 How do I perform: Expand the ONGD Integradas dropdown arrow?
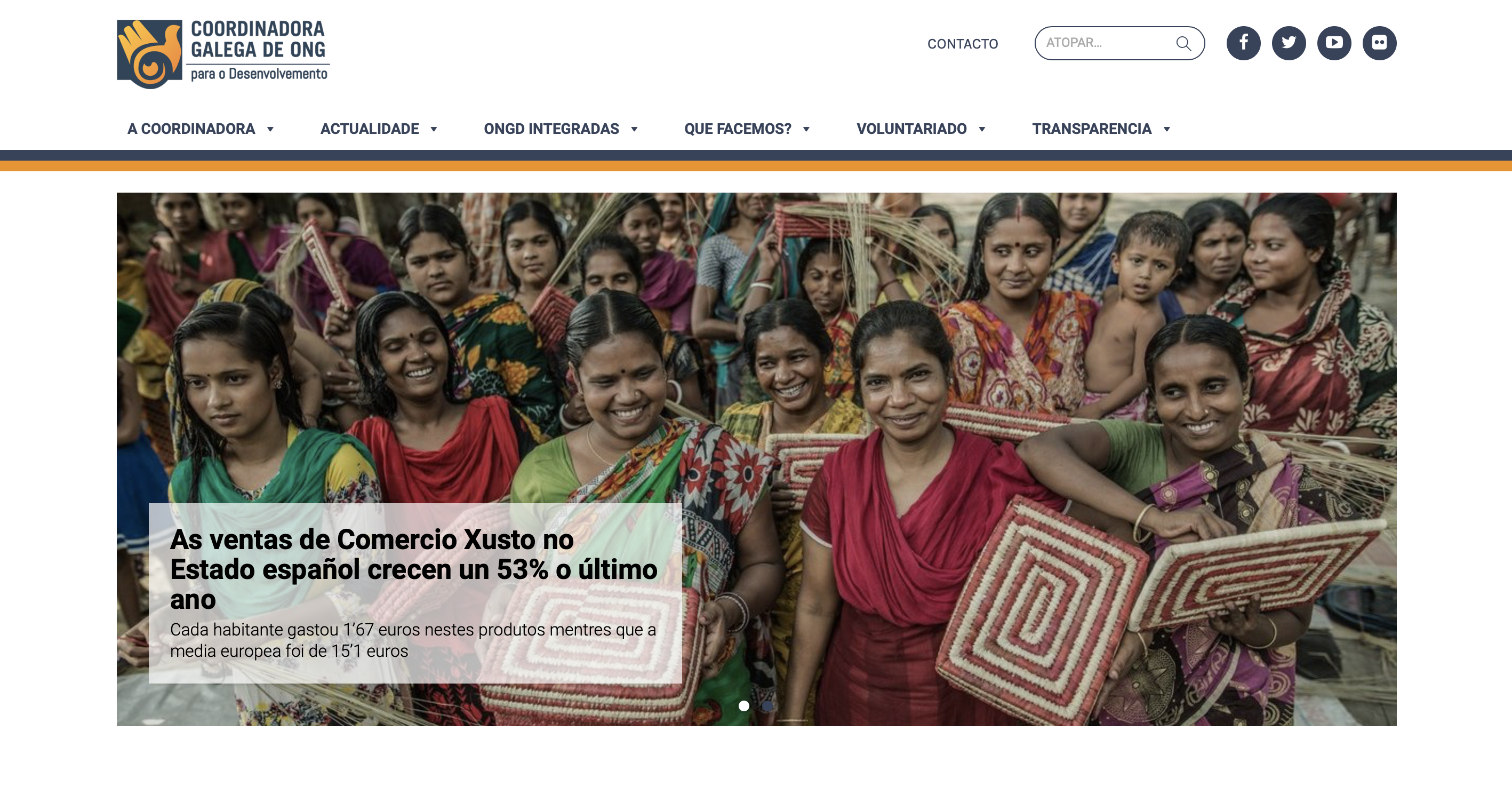coord(634,129)
